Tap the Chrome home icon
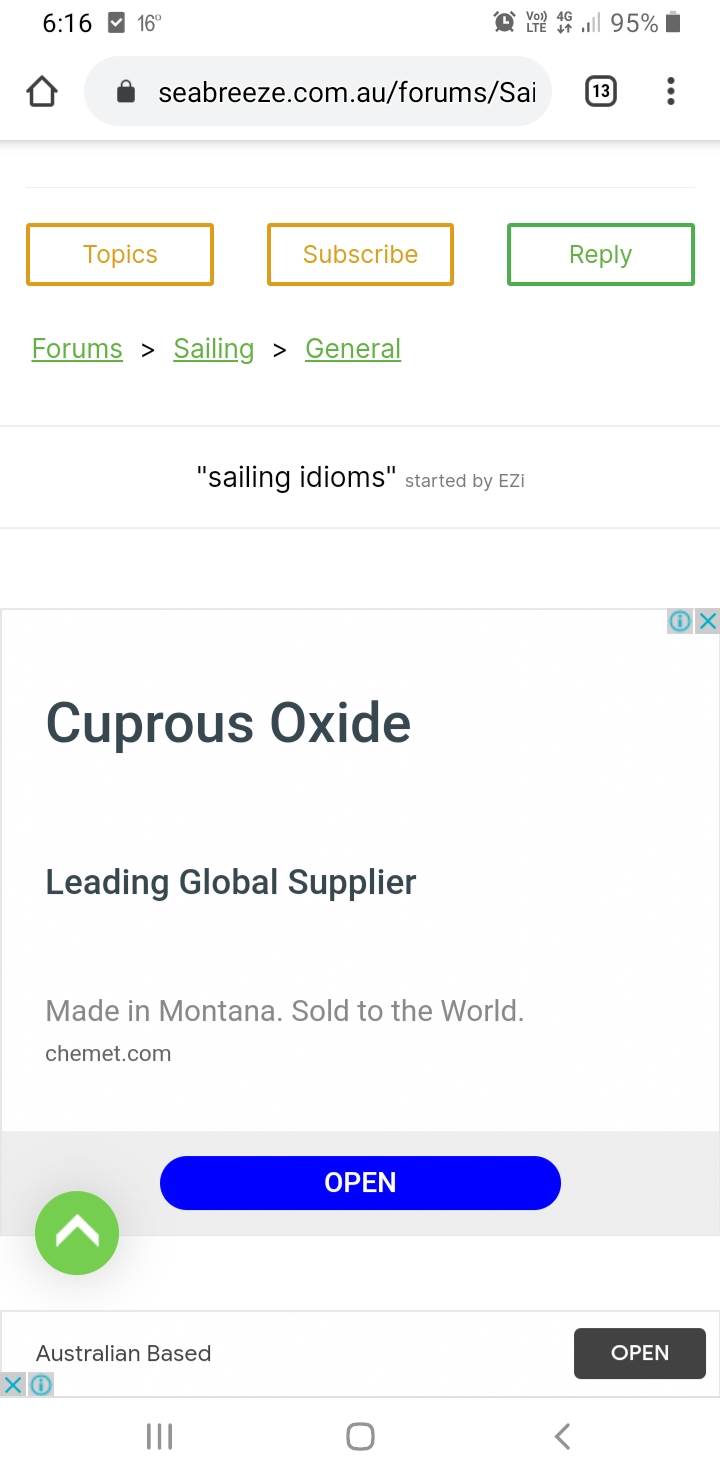720x1480 pixels. [x=42, y=92]
